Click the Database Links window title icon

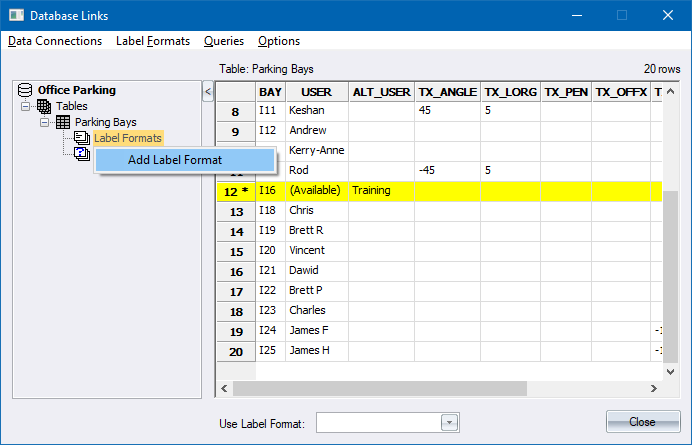[x=15, y=15]
